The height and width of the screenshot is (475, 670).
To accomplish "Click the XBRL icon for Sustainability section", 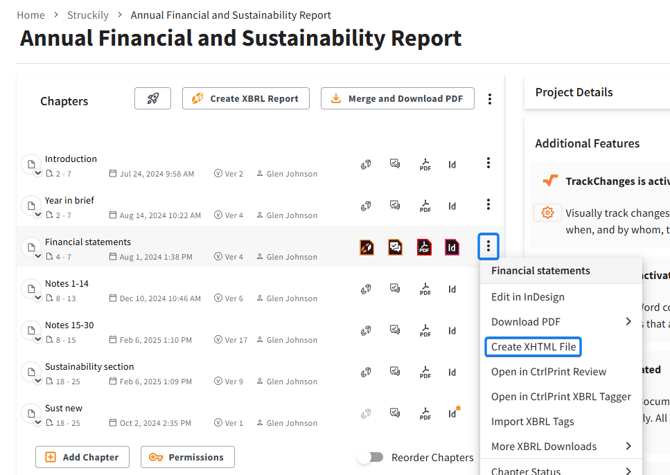I will [x=366, y=372].
